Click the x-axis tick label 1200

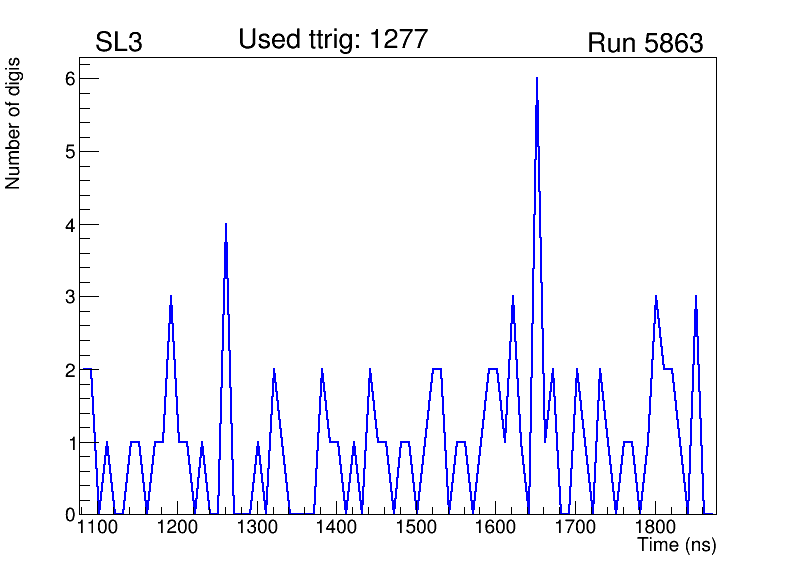tap(177, 528)
